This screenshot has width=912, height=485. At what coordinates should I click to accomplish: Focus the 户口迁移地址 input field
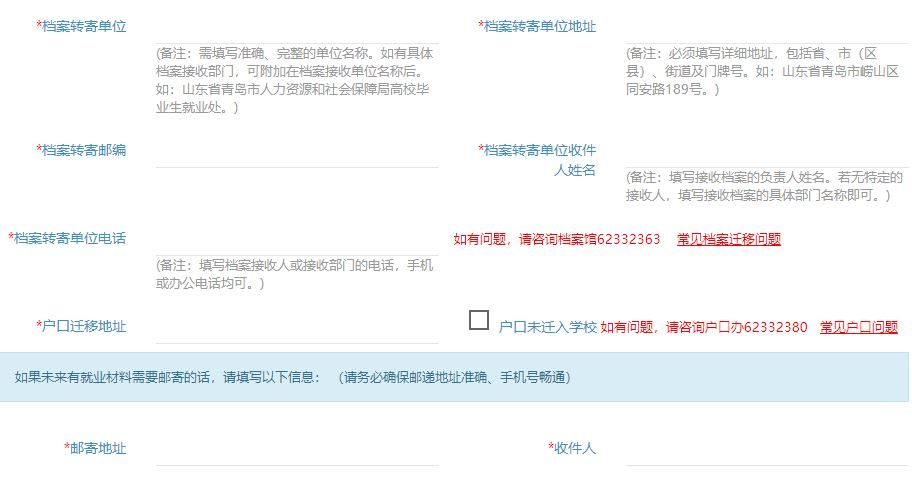pos(297,328)
